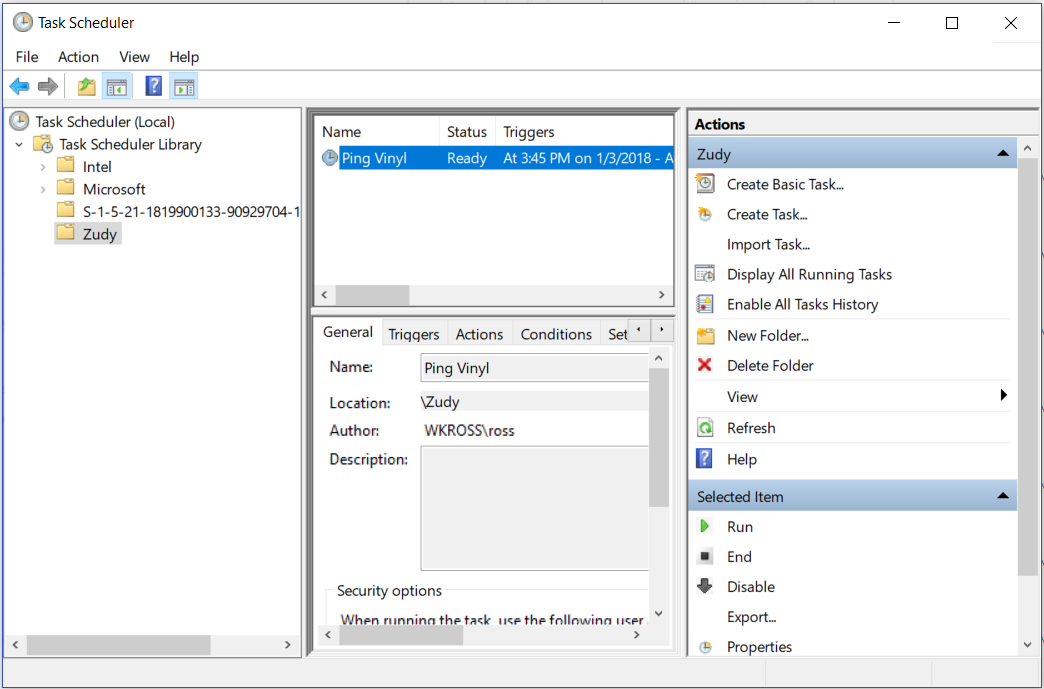
Task: Collapse the Zudy actions section
Action: [x=1002, y=154]
